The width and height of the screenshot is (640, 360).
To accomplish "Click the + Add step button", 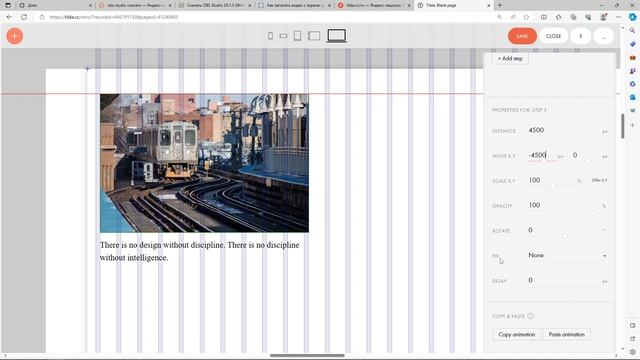I will (x=510, y=58).
